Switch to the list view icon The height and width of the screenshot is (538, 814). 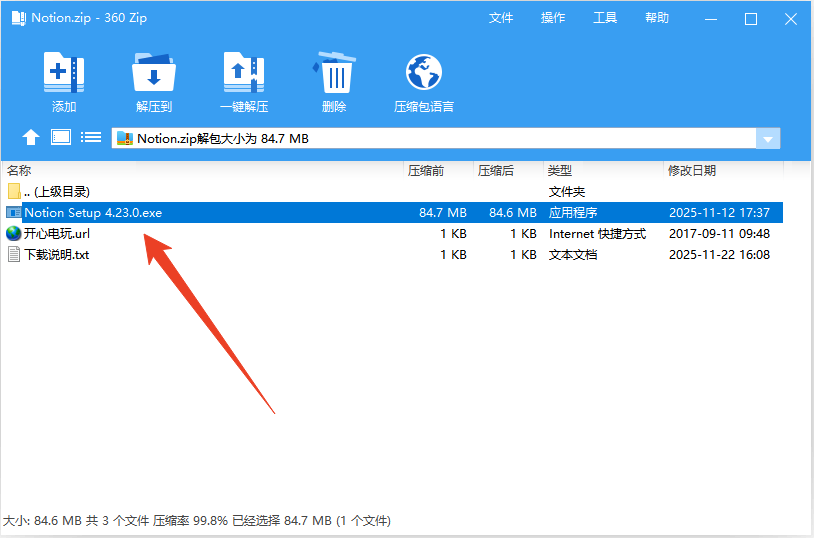(91, 137)
